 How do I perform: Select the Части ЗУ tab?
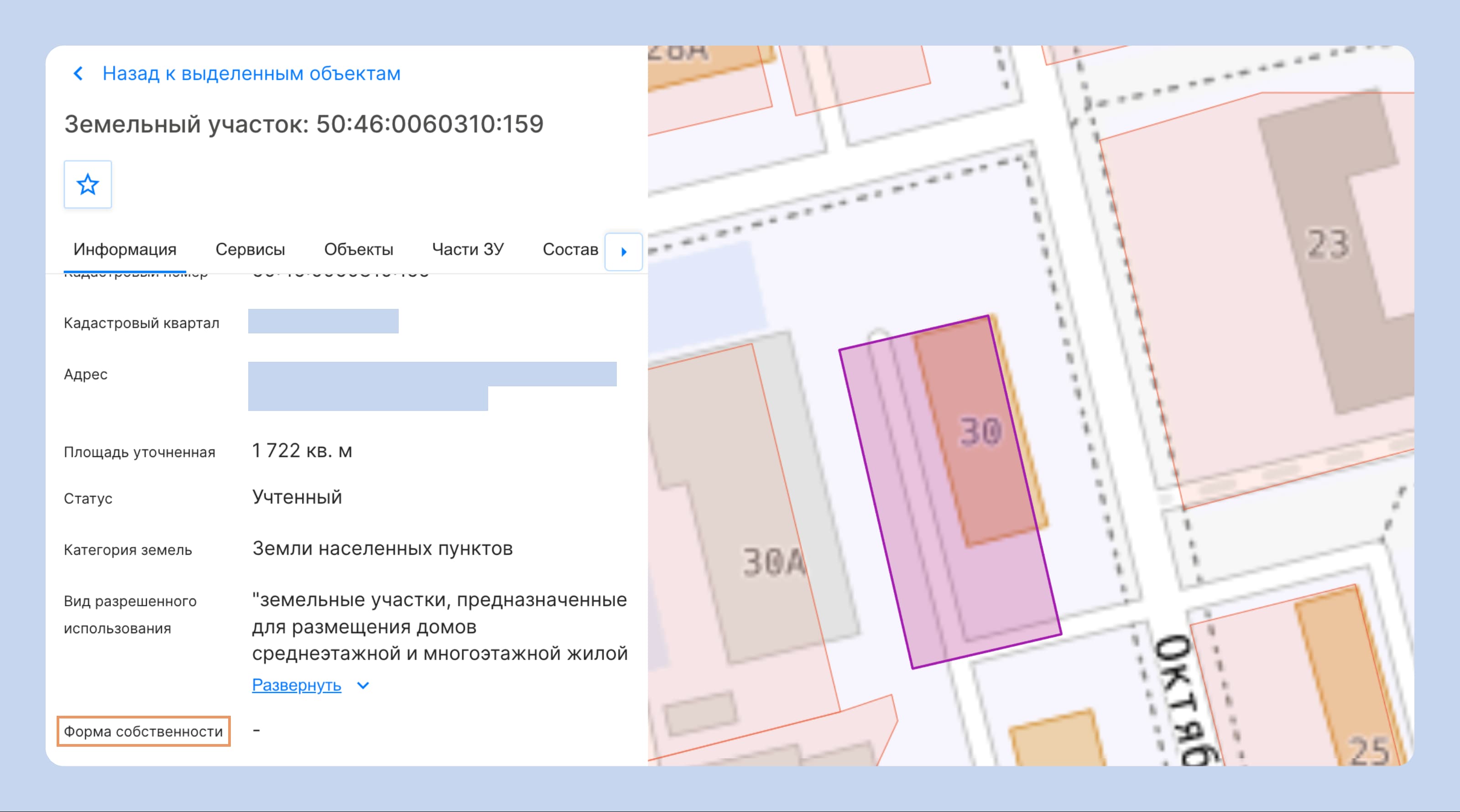(x=468, y=250)
